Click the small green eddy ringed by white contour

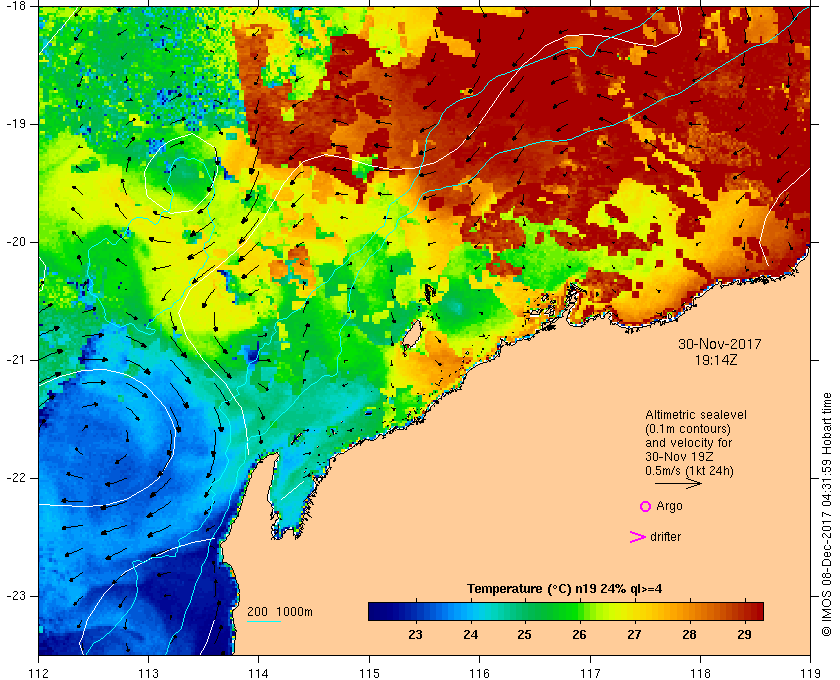[x=181, y=174]
